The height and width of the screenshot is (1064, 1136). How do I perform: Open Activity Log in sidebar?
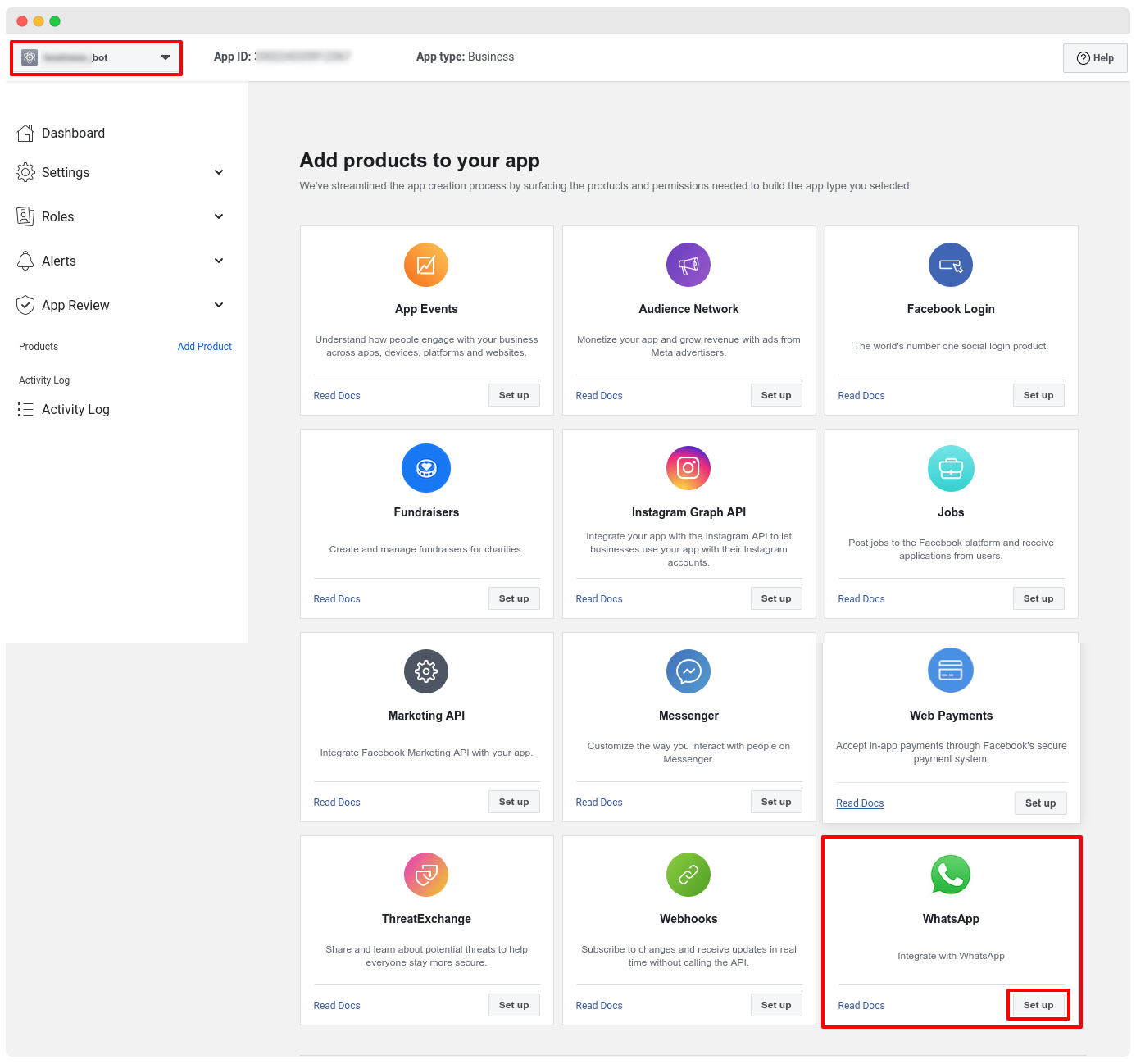tap(75, 409)
